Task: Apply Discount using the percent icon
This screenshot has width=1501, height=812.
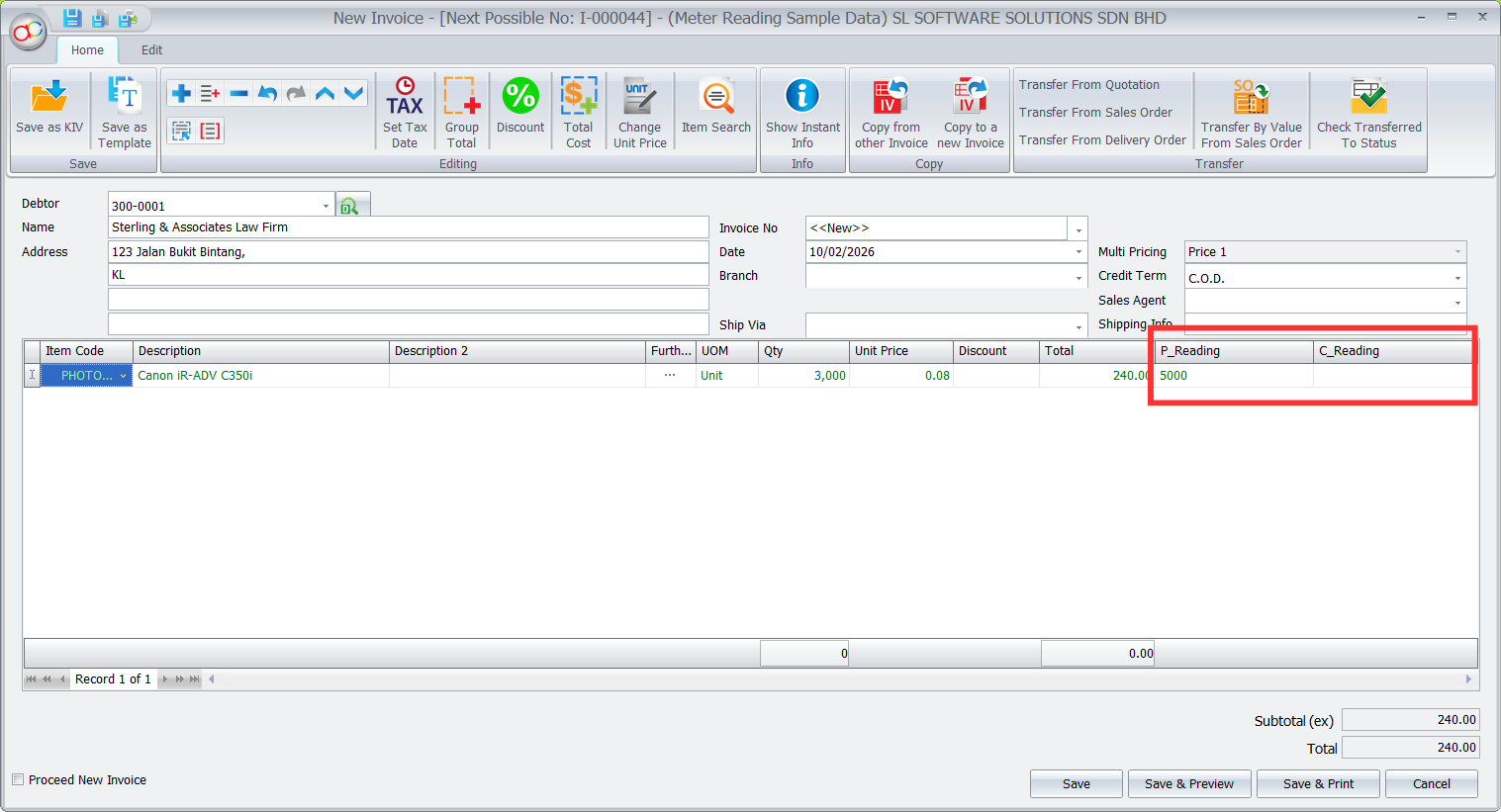Action: (520, 98)
